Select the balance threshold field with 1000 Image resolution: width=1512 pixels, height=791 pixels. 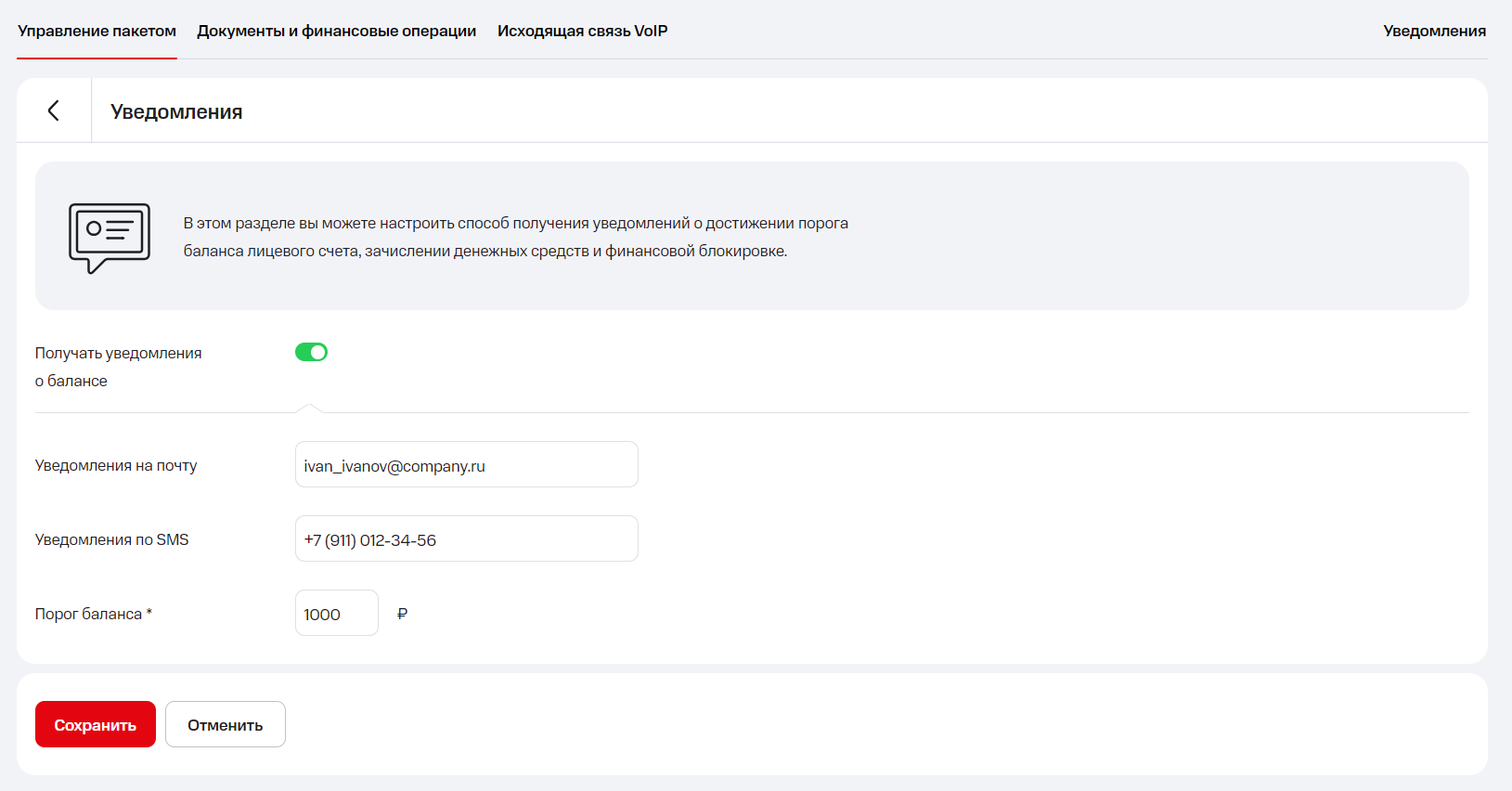click(x=336, y=614)
